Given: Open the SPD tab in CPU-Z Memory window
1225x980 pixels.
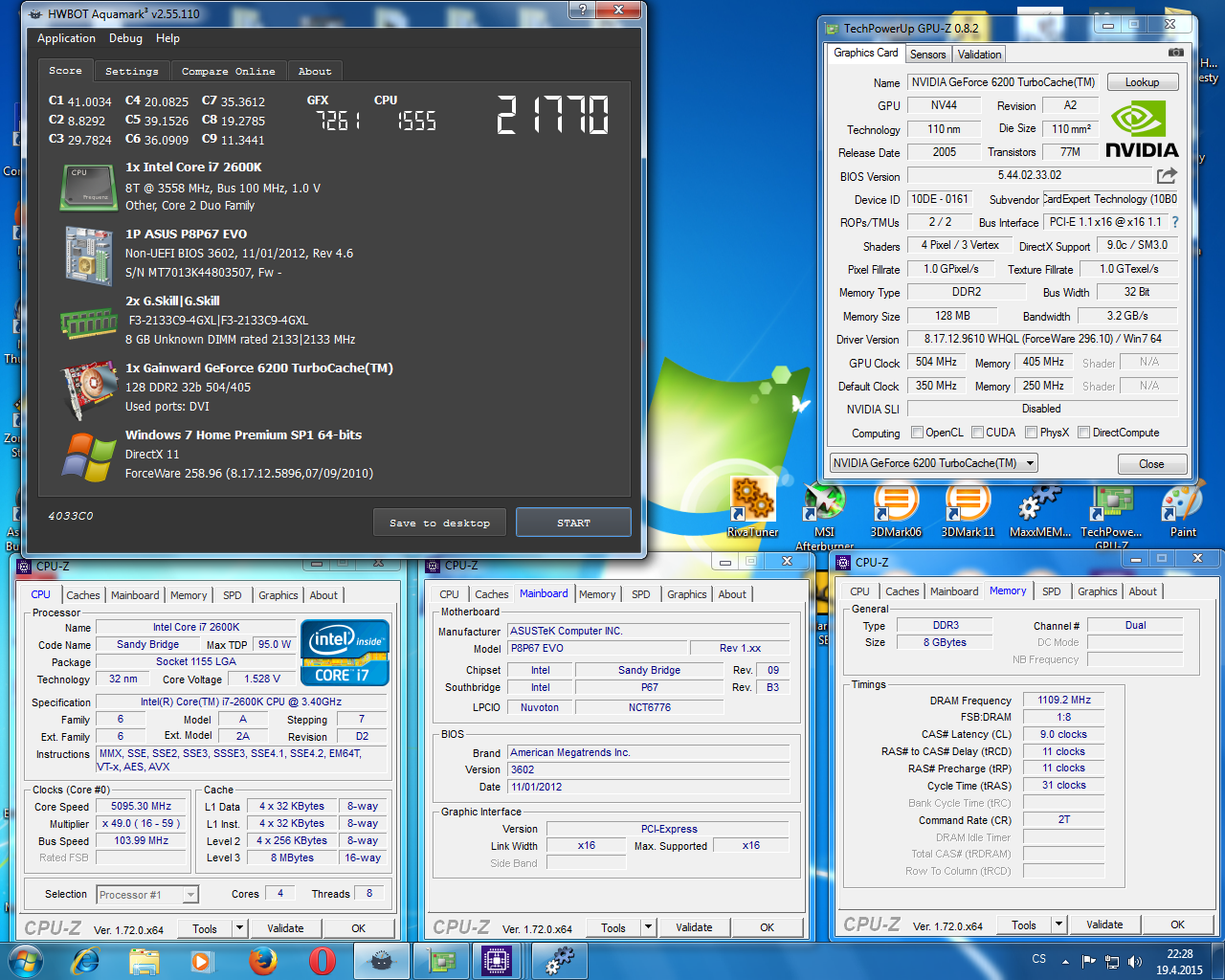Looking at the screenshot, I should pyautogui.click(x=1051, y=591).
